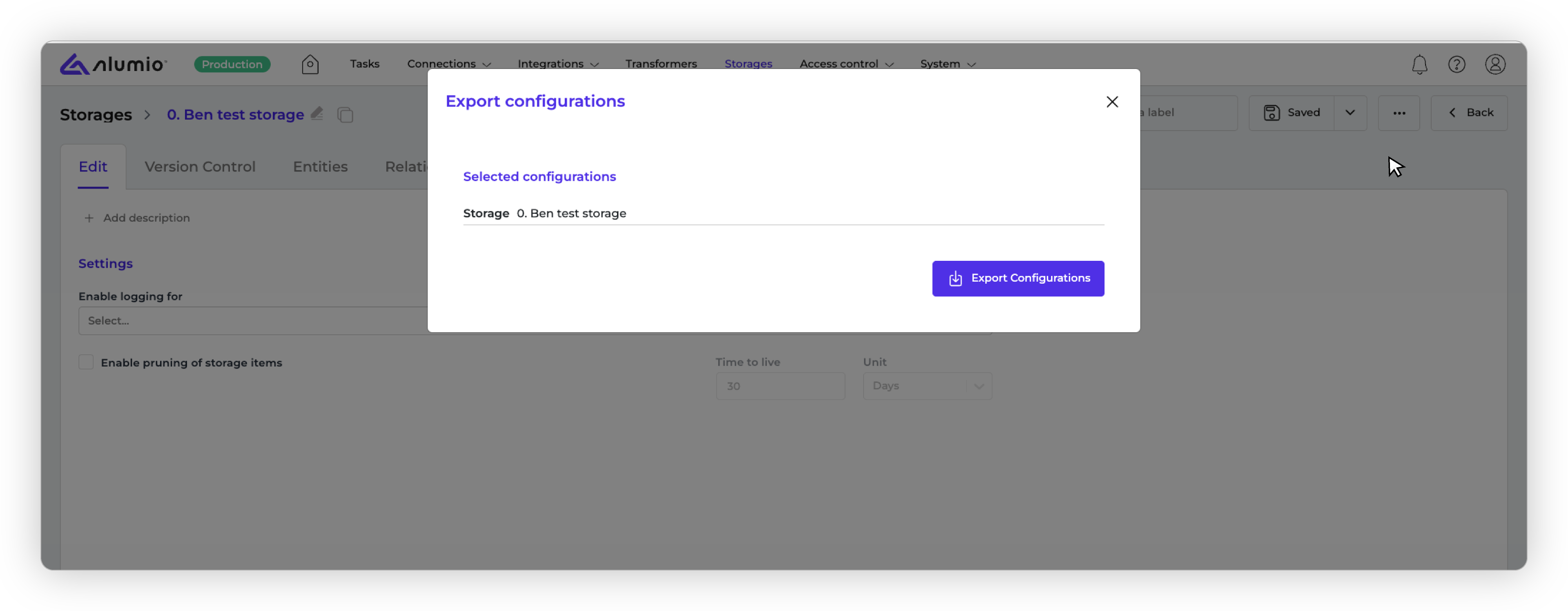Open the user profile icon
The image size is (1568, 611).
[x=1494, y=64]
